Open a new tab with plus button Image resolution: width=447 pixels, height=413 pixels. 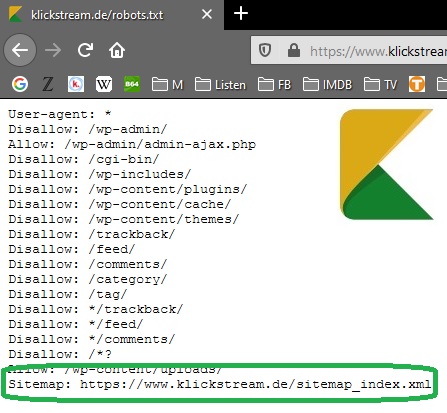tap(241, 14)
